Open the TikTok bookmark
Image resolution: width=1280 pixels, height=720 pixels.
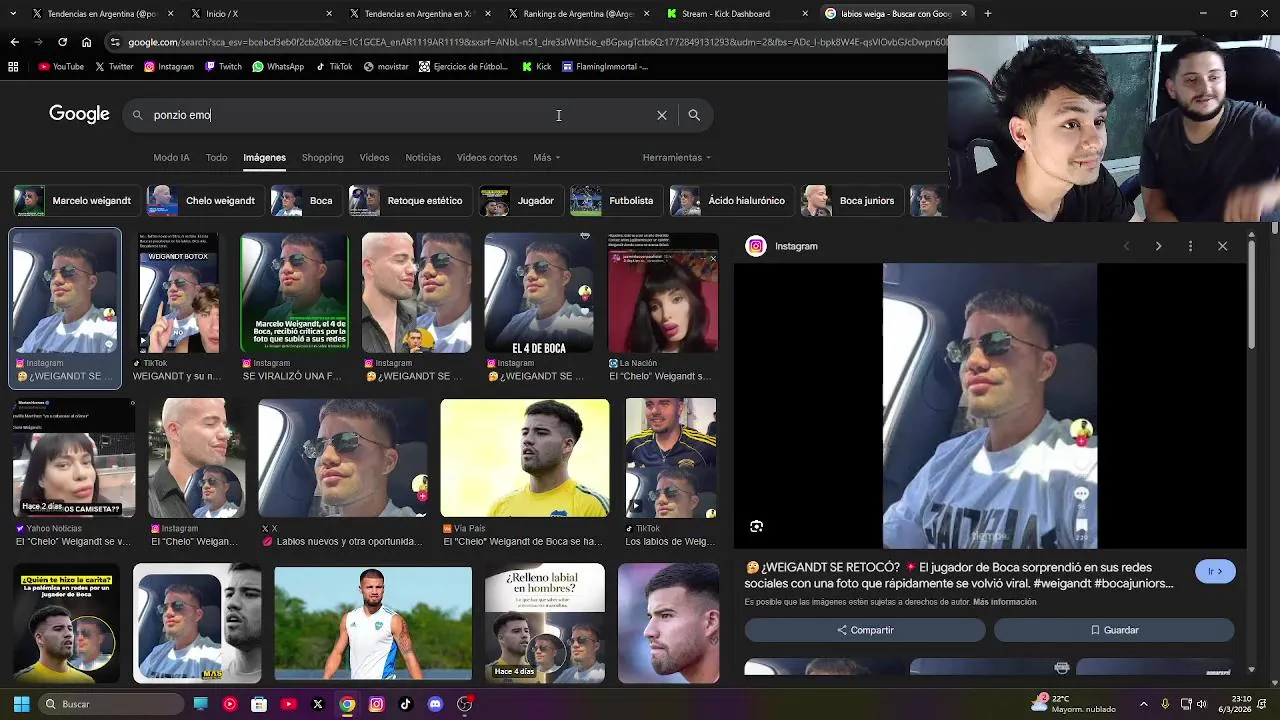334,67
